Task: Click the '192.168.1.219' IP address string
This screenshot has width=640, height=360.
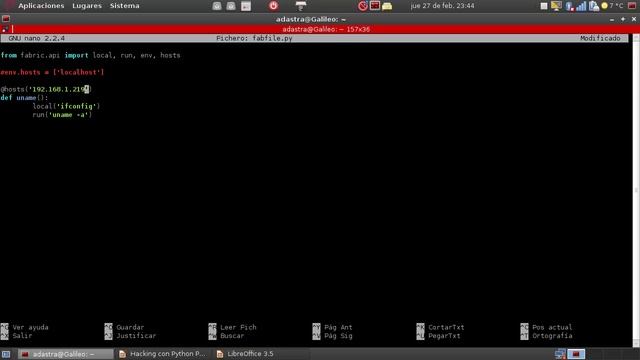Action: [58, 89]
